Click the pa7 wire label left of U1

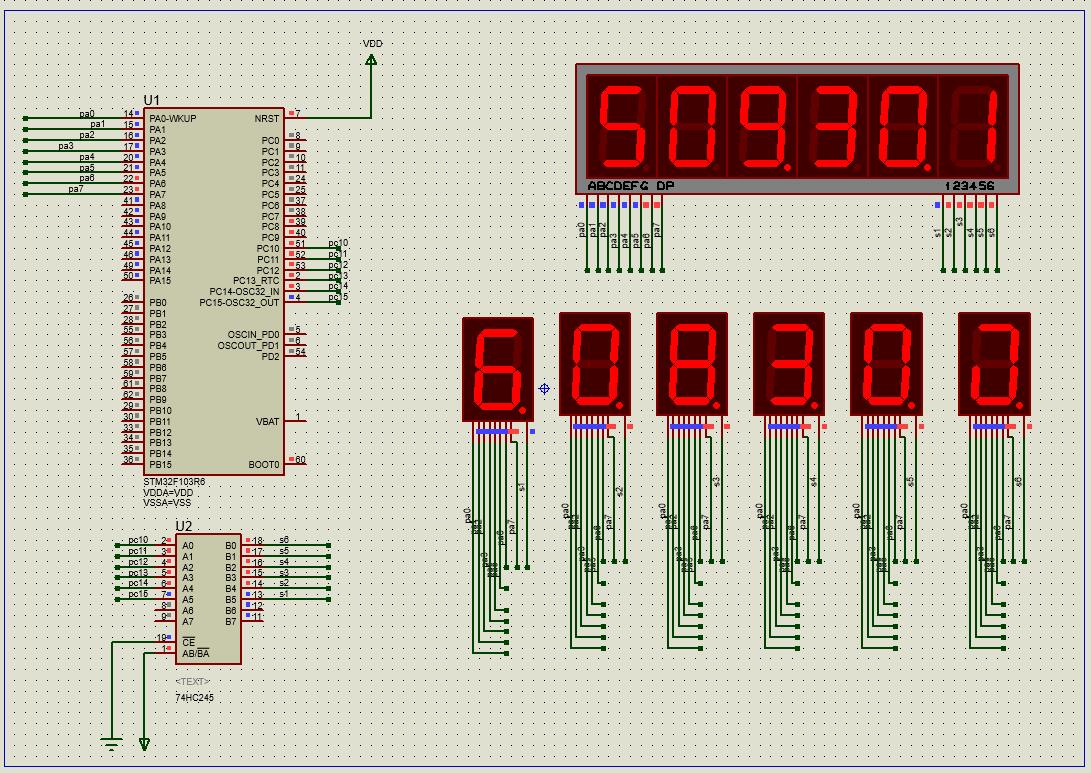pyautogui.click(x=76, y=189)
